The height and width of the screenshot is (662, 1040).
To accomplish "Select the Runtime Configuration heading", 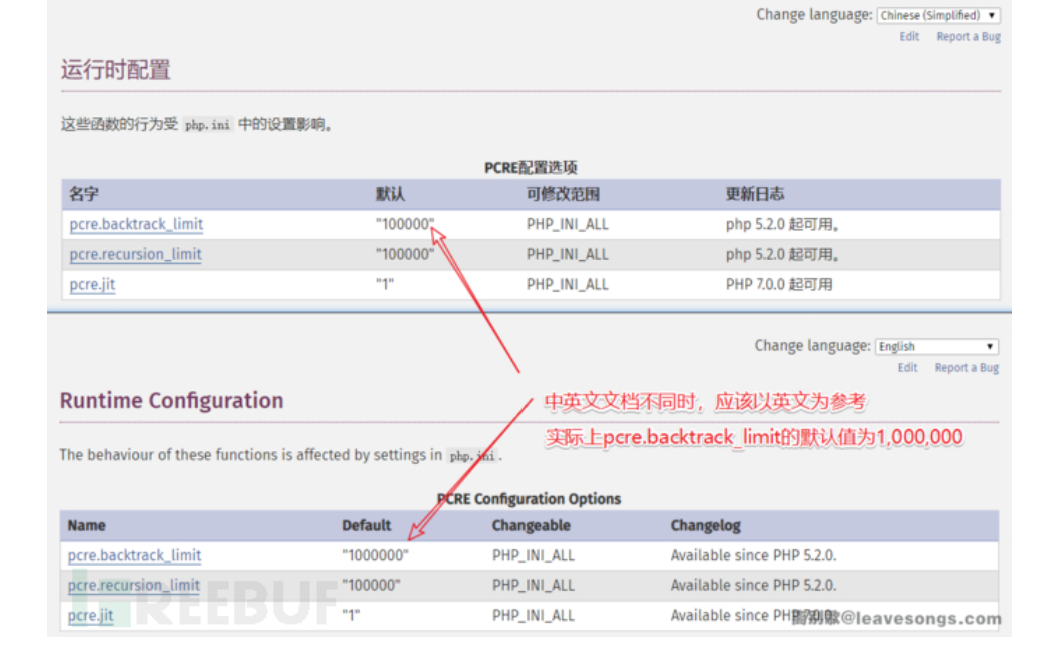I will click(x=171, y=401).
